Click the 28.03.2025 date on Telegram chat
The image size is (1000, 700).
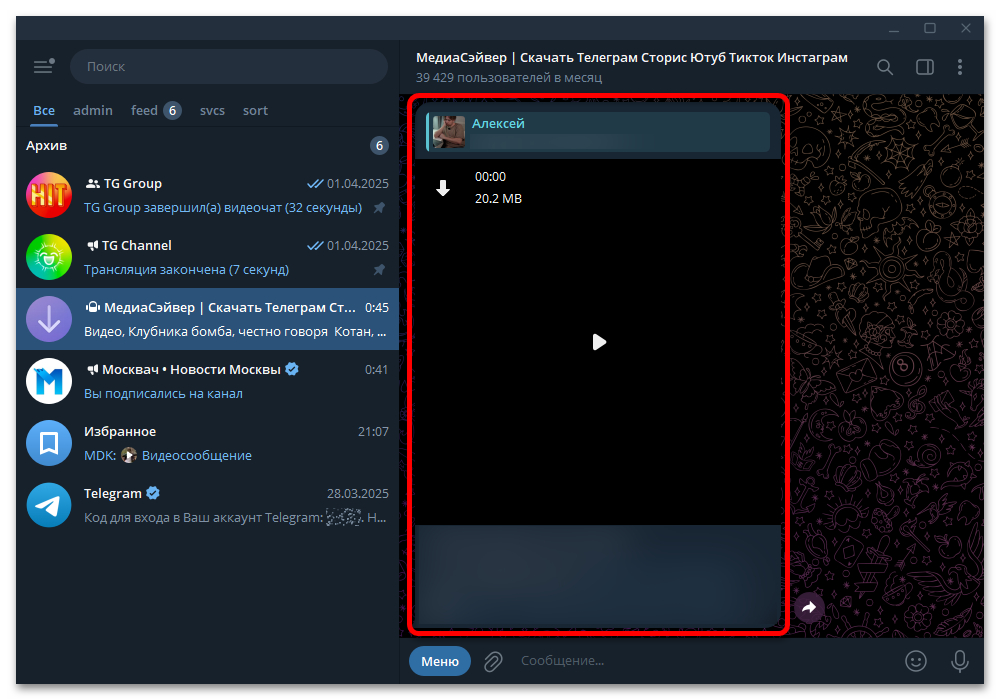pos(358,493)
